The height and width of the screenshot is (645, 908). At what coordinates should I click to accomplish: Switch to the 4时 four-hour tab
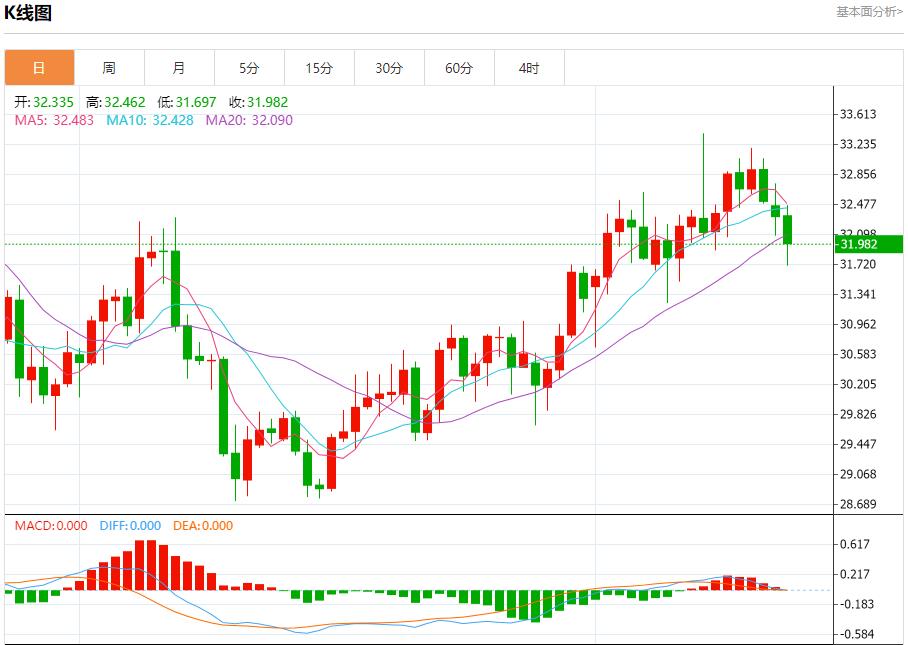tap(529, 68)
